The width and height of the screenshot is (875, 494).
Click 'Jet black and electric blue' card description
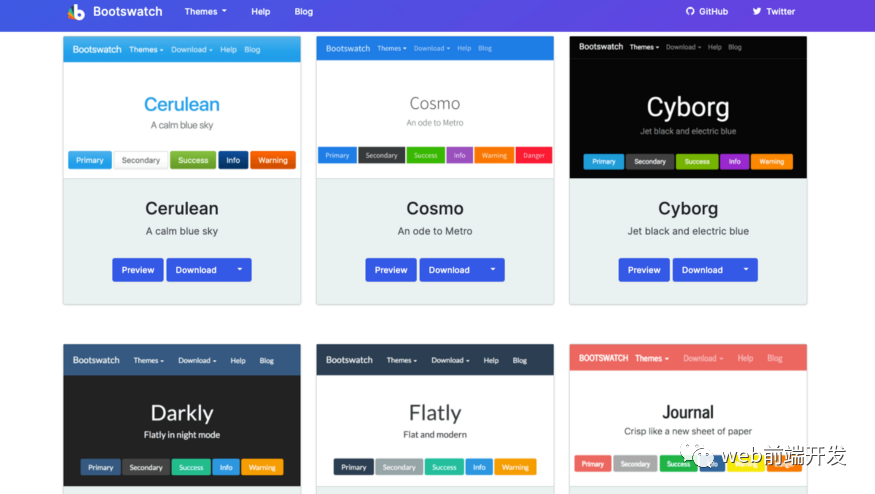[688, 231]
